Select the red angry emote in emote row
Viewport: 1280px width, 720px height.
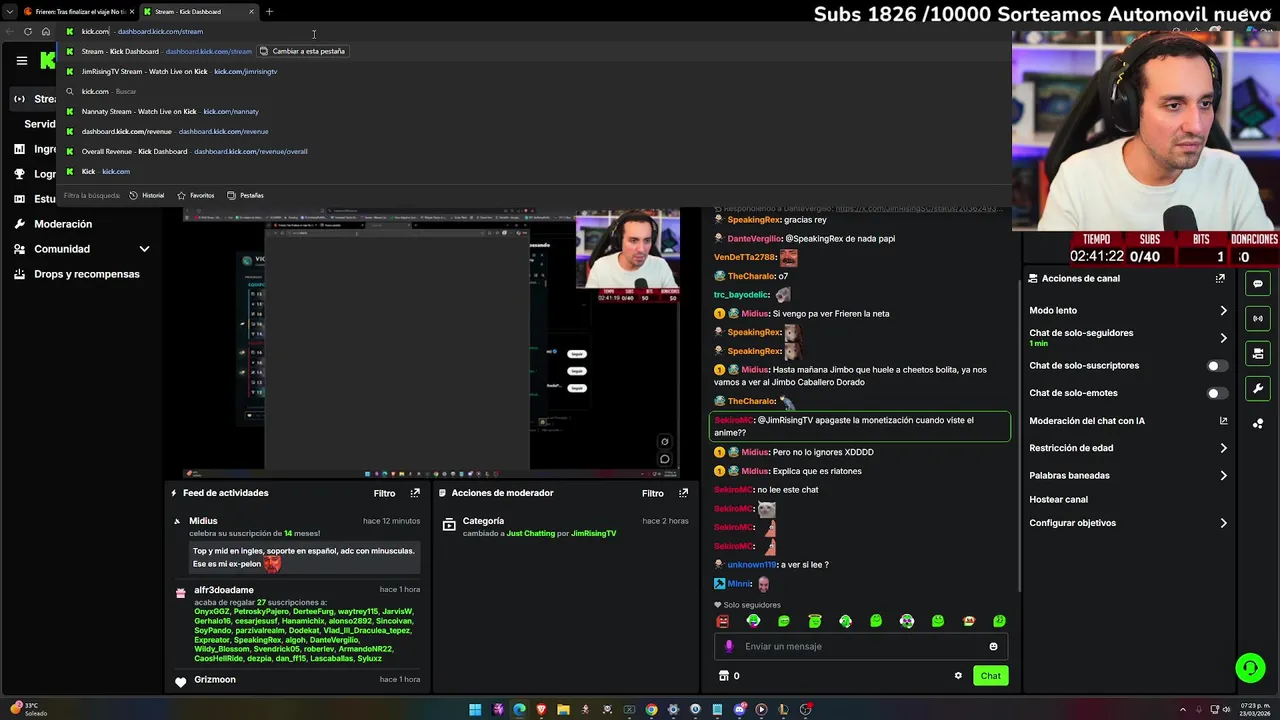(x=722, y=621)
